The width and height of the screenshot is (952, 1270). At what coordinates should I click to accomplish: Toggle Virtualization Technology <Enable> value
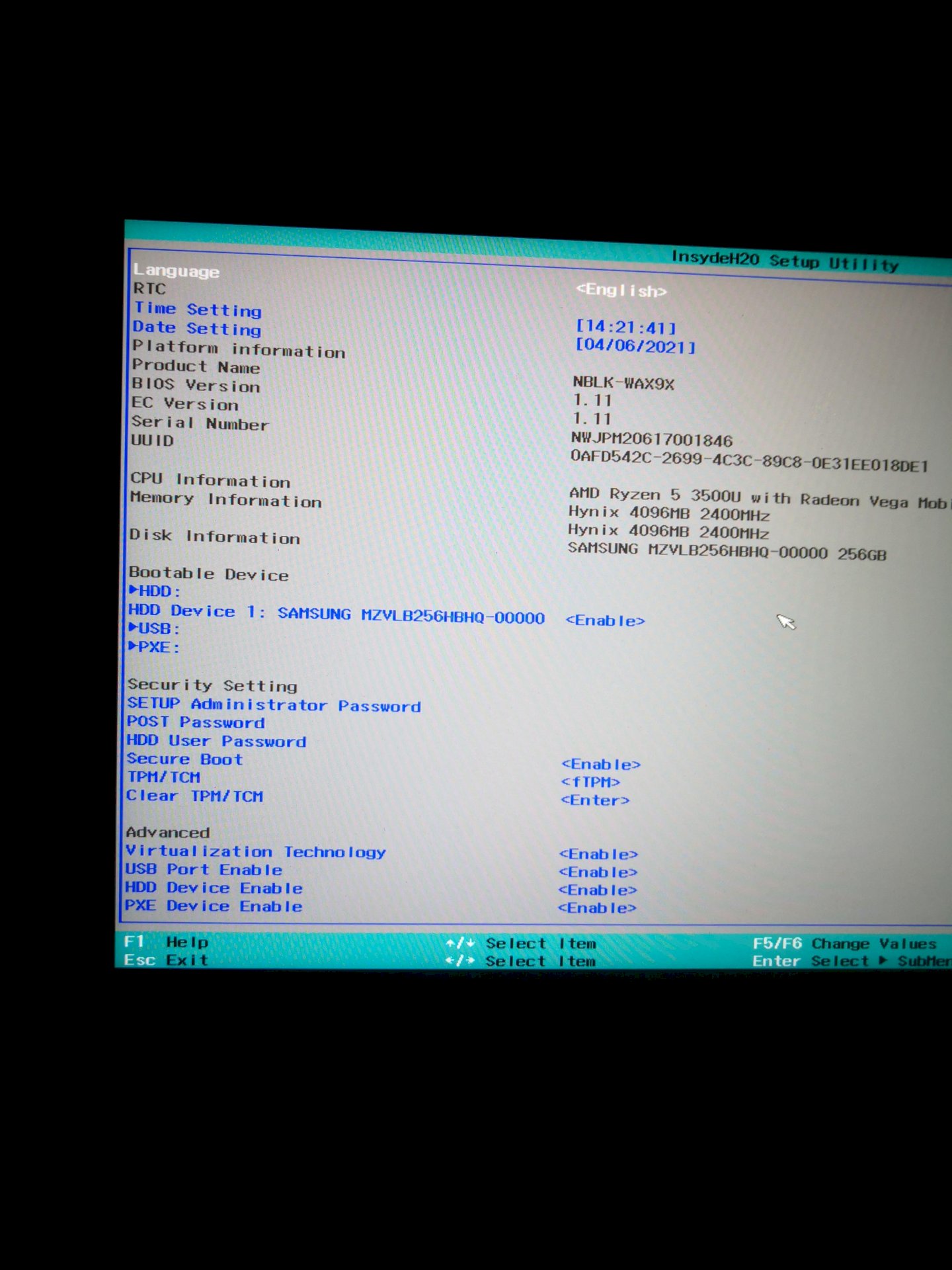tap(598, 854)
